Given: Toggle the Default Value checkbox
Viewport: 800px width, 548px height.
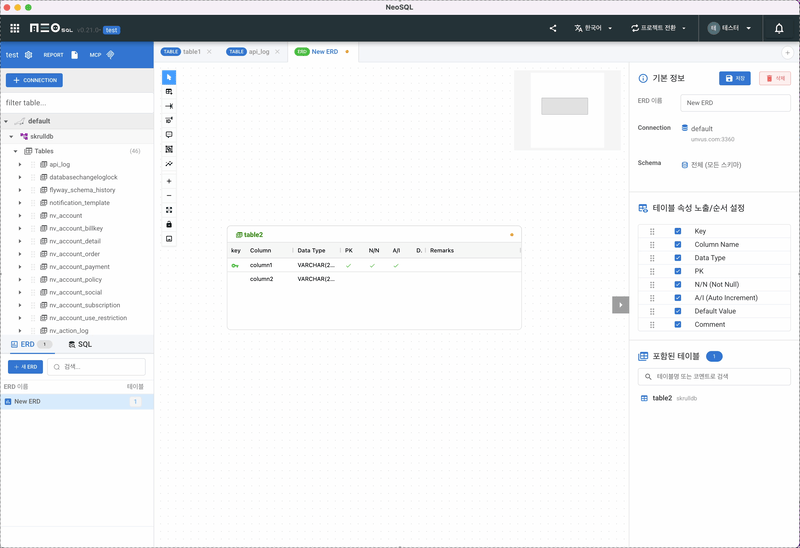Looking at the screenshot, I should click(678, 311).
